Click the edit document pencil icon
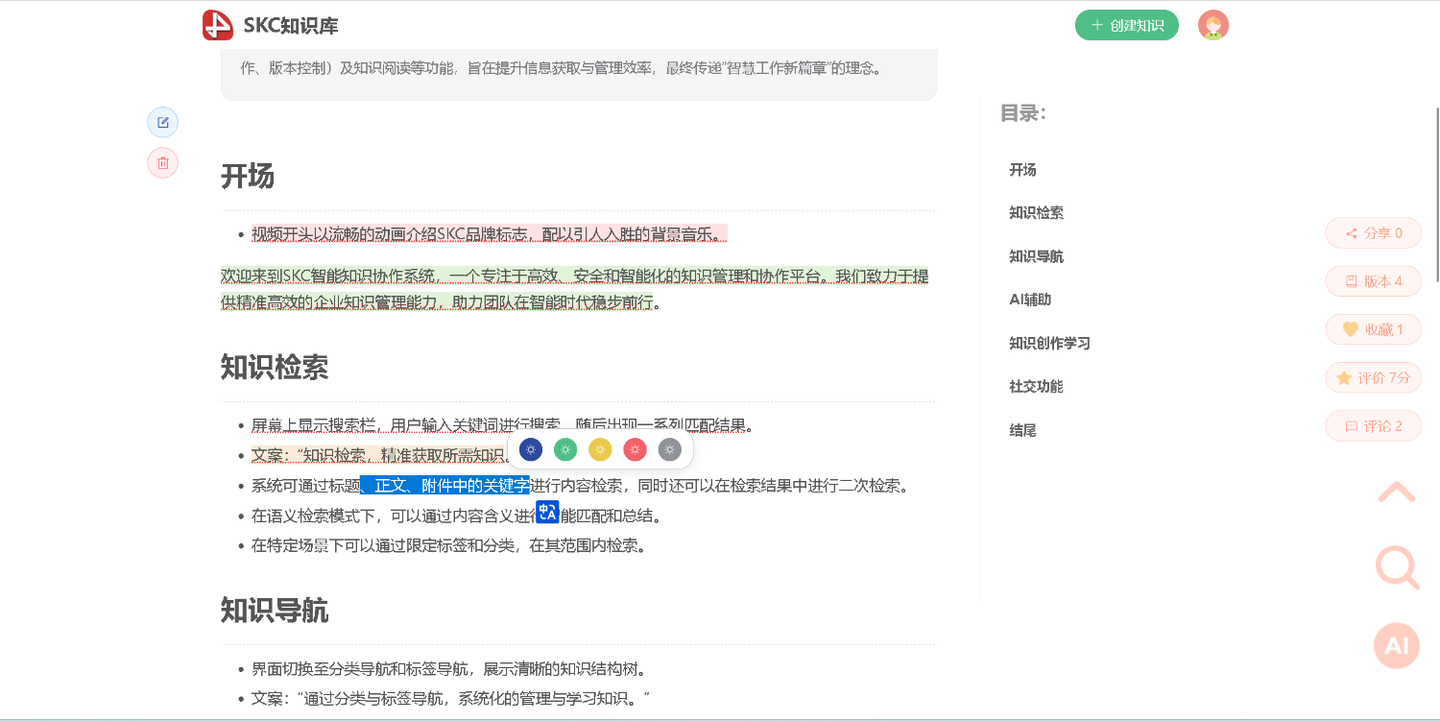 point(163,123)
